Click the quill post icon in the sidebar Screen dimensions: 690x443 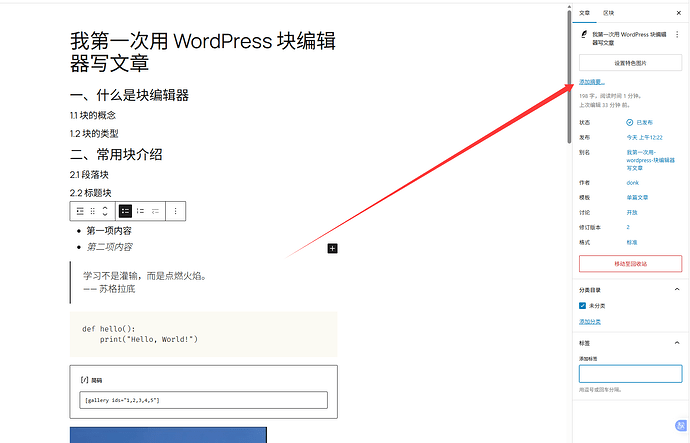[584, 34]
